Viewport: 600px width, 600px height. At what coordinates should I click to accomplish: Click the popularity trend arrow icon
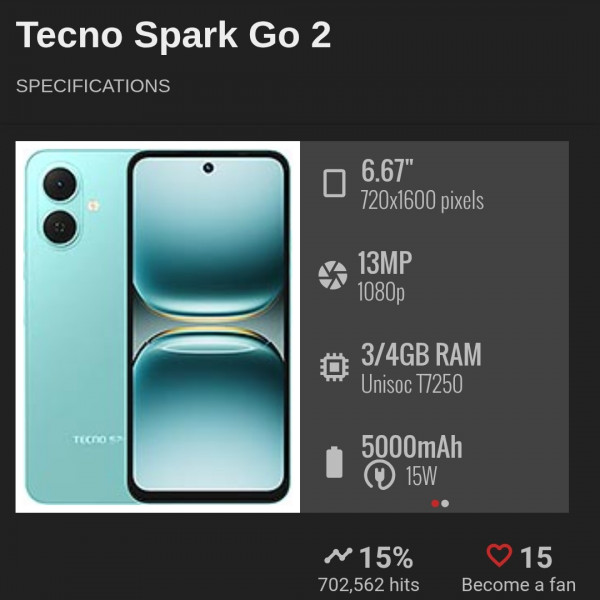(339, 556)
